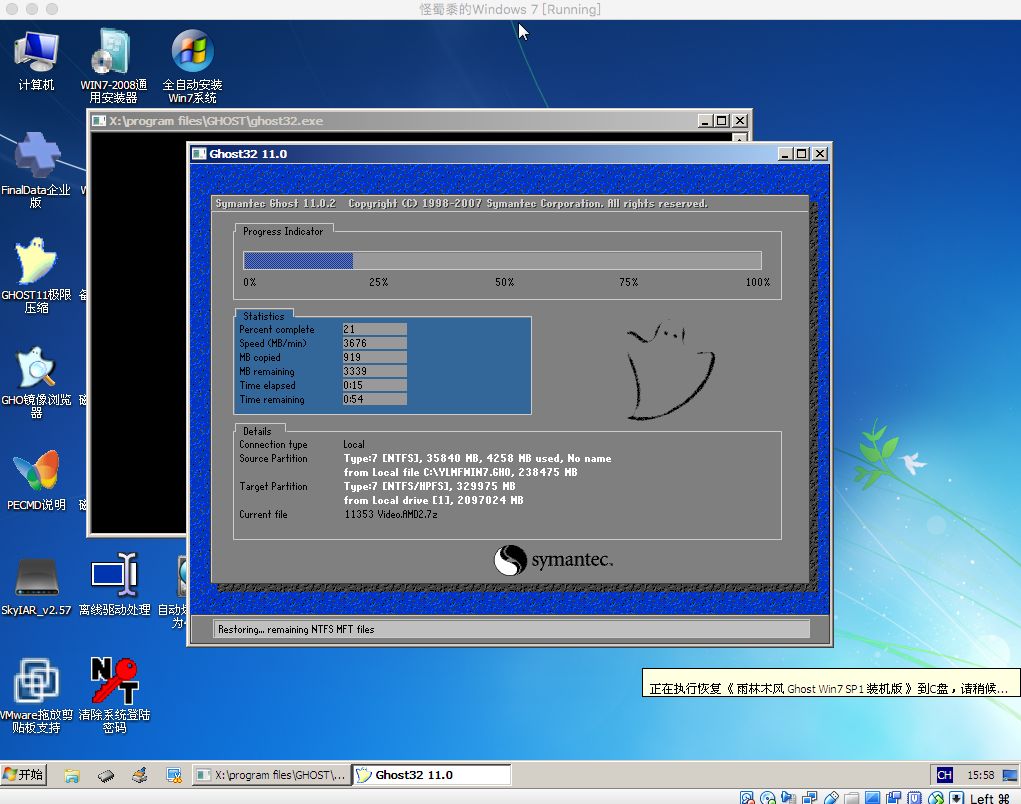Activate Ghost32 11.0 taskbar button
The image size is (1021, 804).
pos(432,775)
